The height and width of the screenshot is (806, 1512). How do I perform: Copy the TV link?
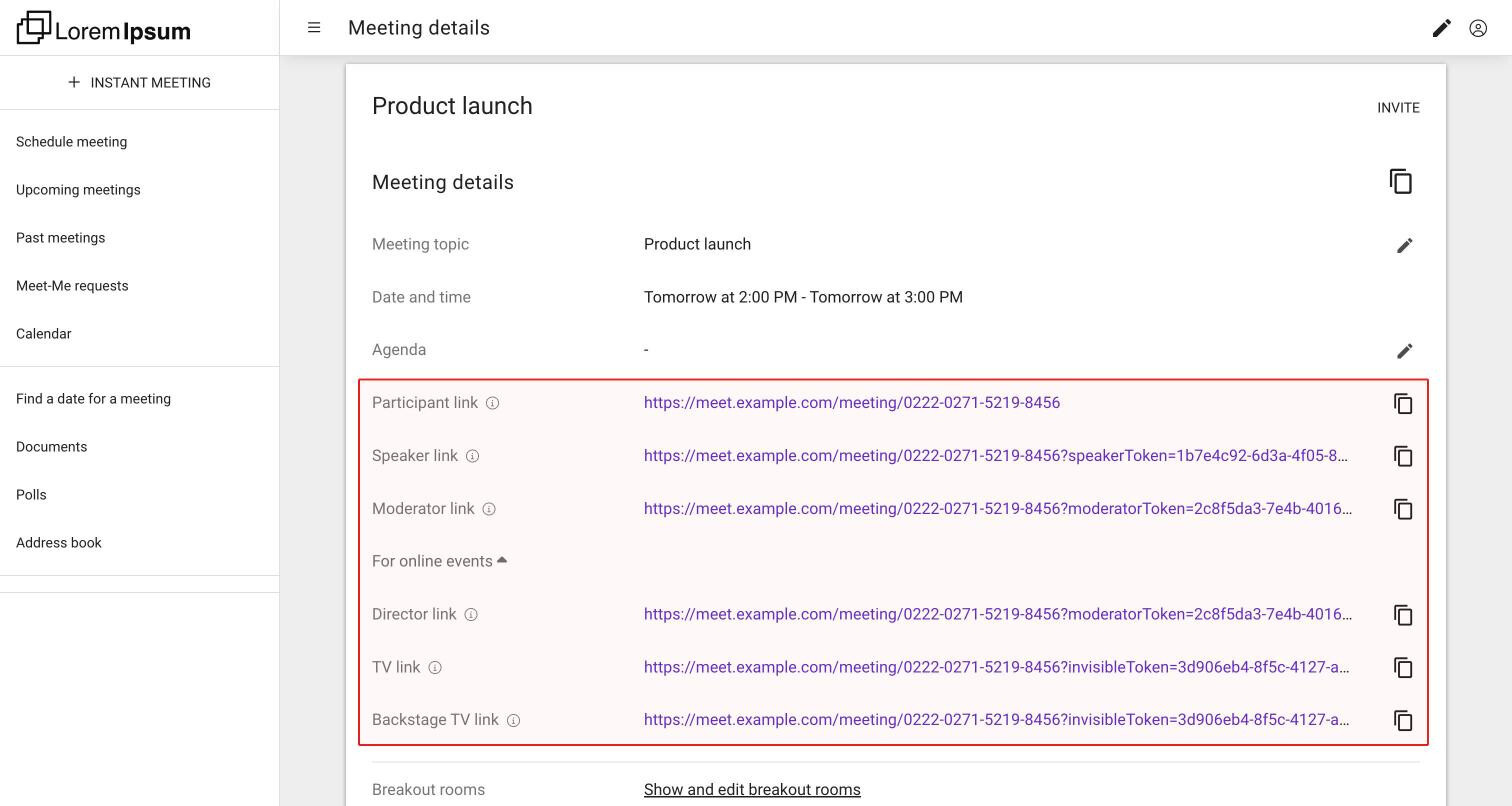click(x=1403, y=668)
